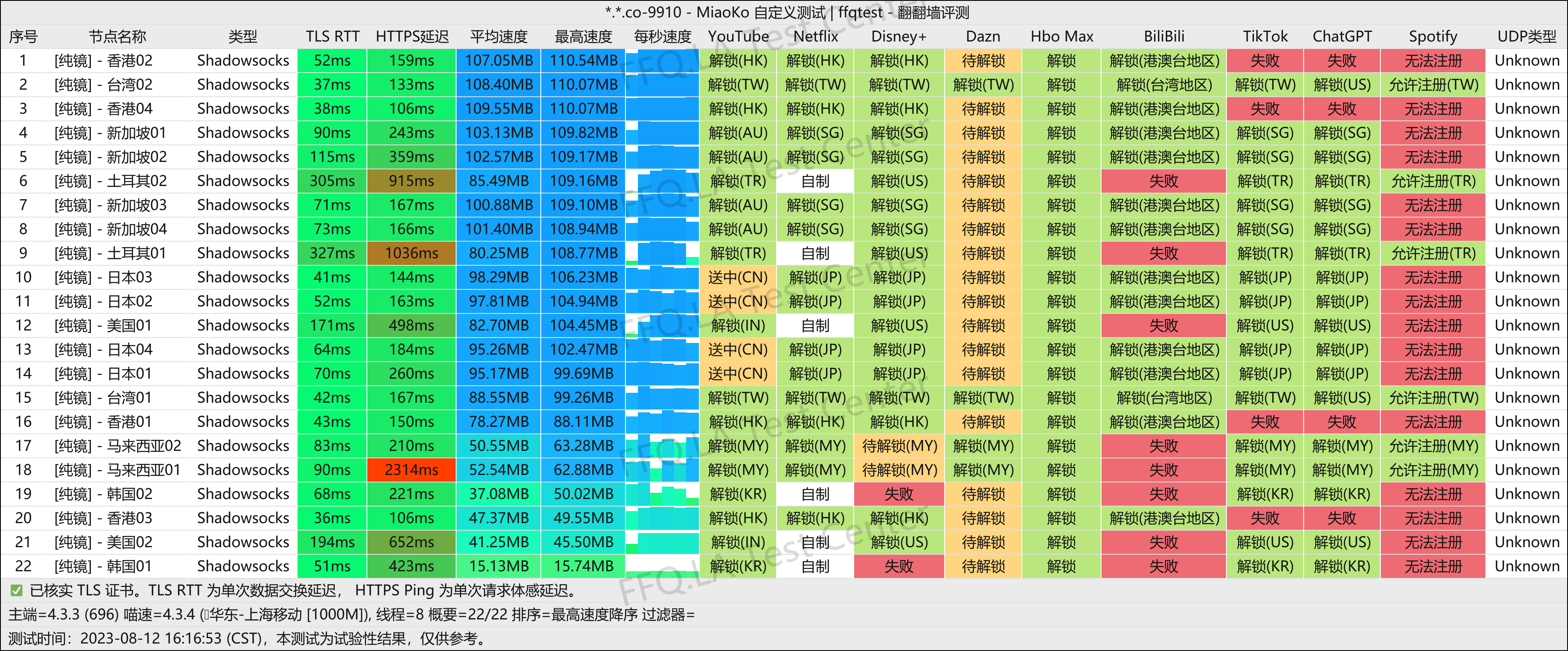Select the node name [纯镜] - 马来西亚01

coord(117,470)
